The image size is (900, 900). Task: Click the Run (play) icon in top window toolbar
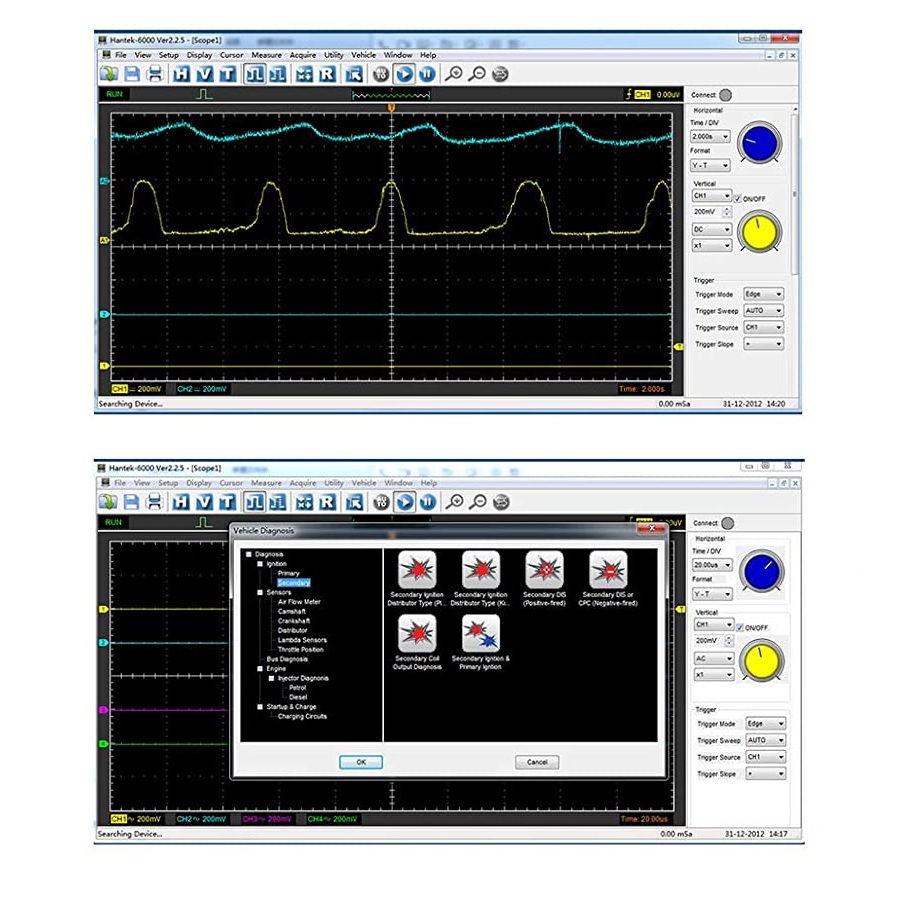pos(404,73)
